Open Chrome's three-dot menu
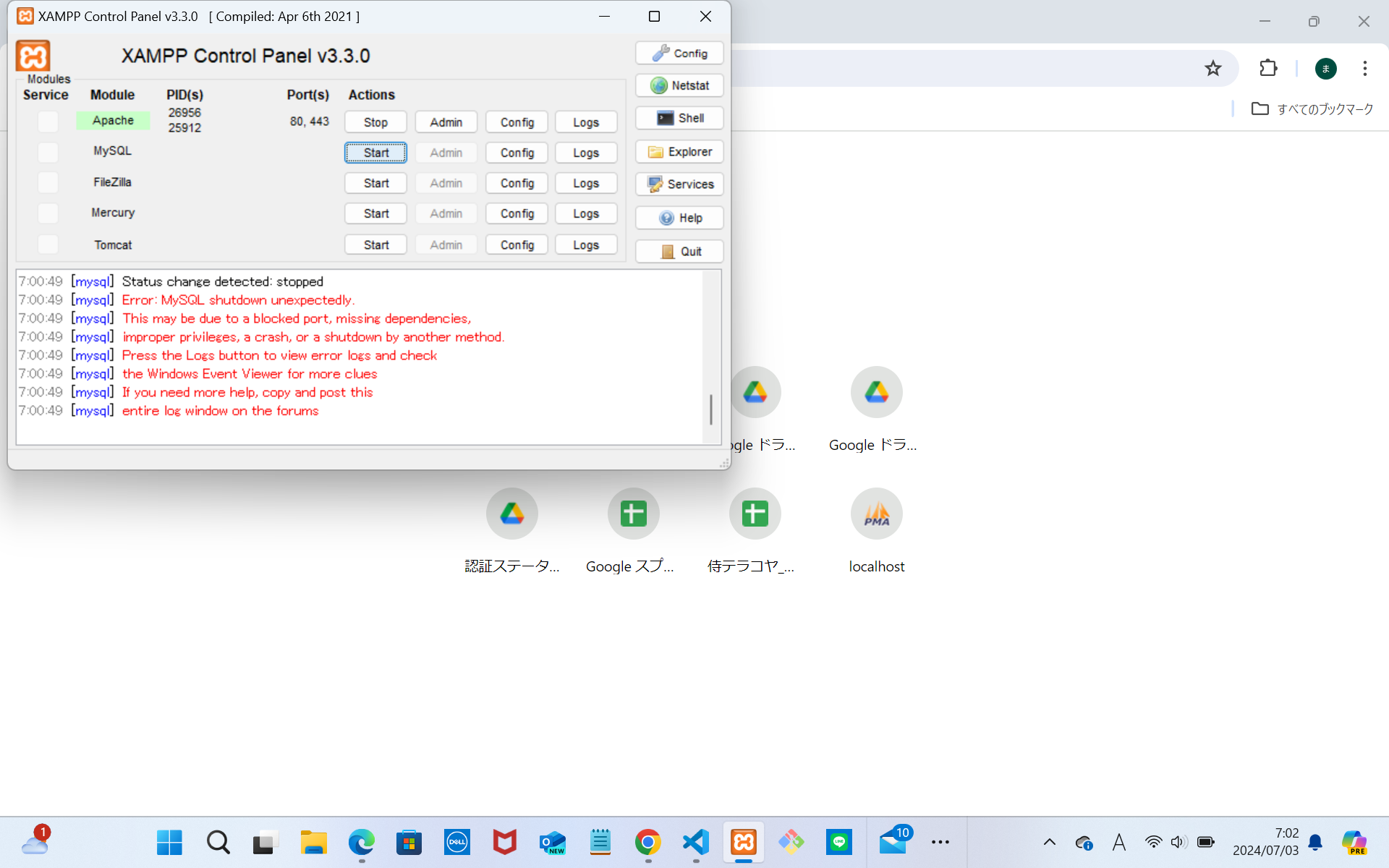 (1364, 69)
